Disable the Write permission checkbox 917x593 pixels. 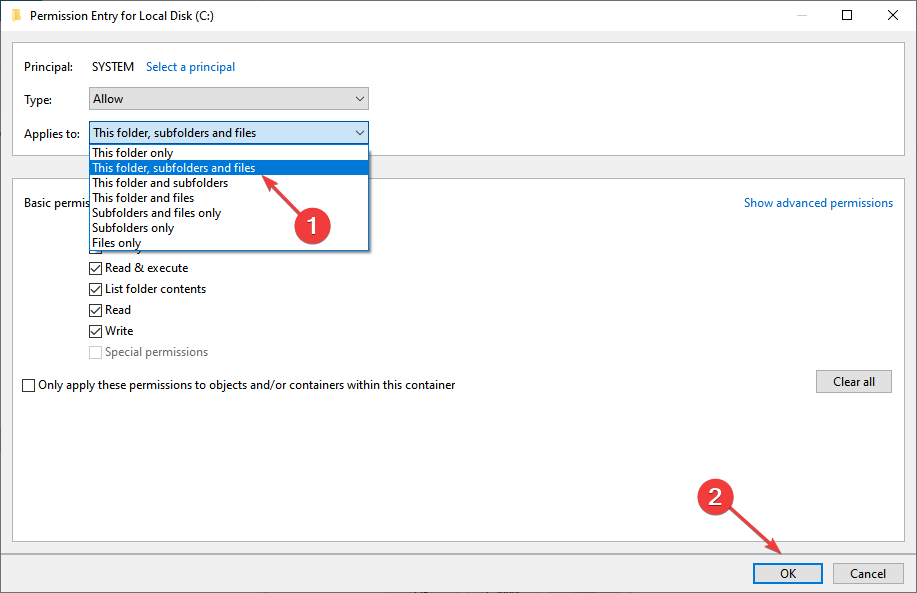point(95,332)
